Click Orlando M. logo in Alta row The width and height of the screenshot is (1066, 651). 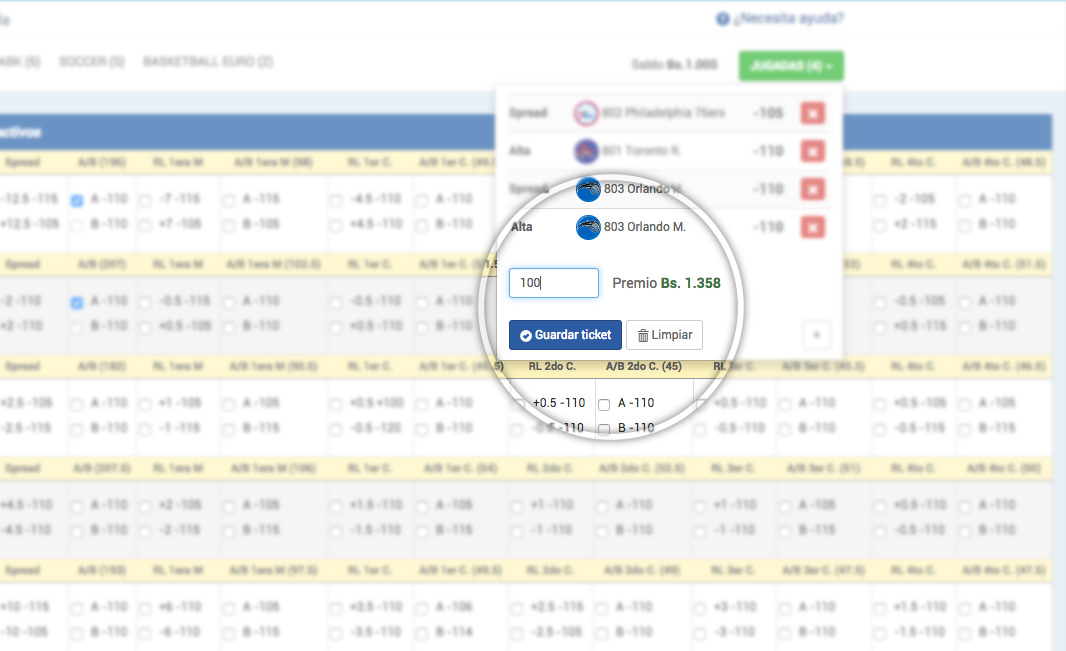click(588, 227)
